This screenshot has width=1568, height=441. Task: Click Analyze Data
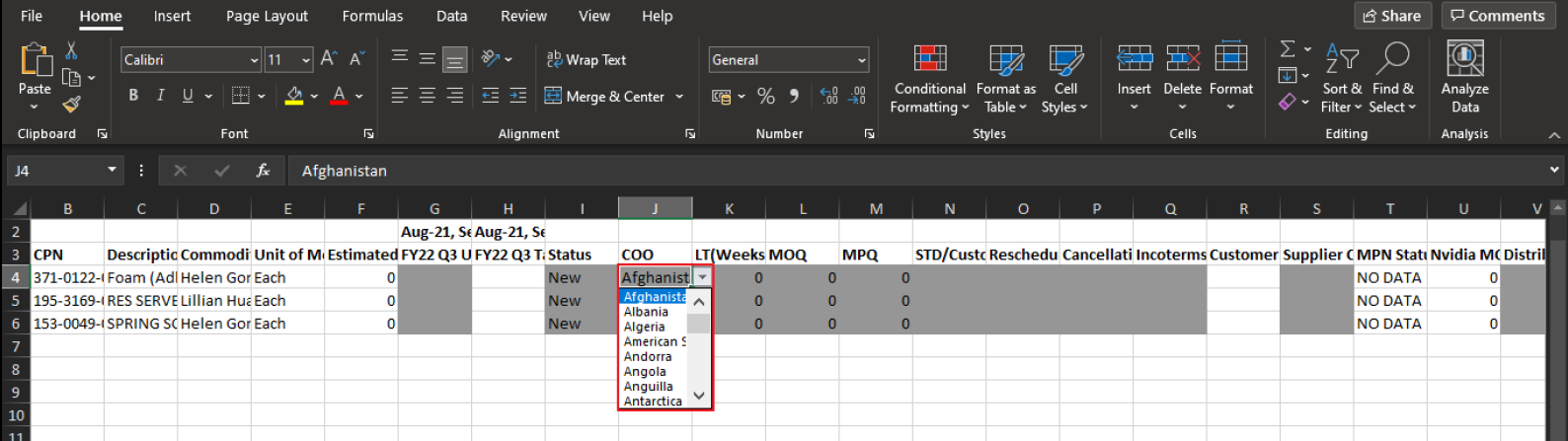[1464, 79]
